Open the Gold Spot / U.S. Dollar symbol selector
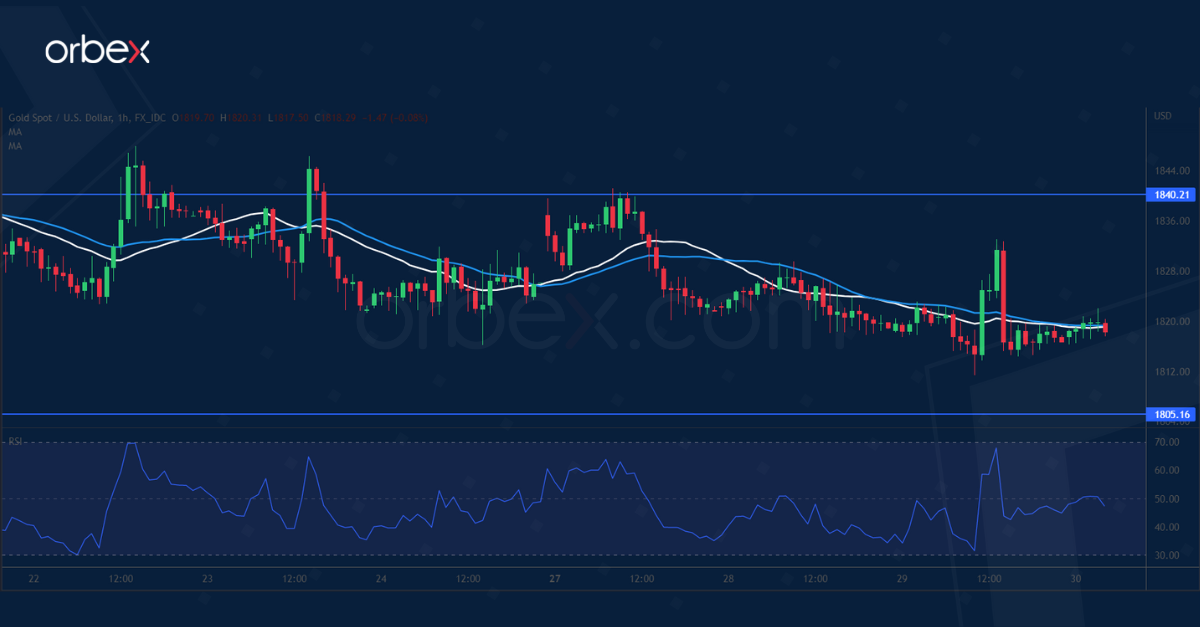Image resolution: width=1200 pixels, height=627 pixels. tap(55, 117)
